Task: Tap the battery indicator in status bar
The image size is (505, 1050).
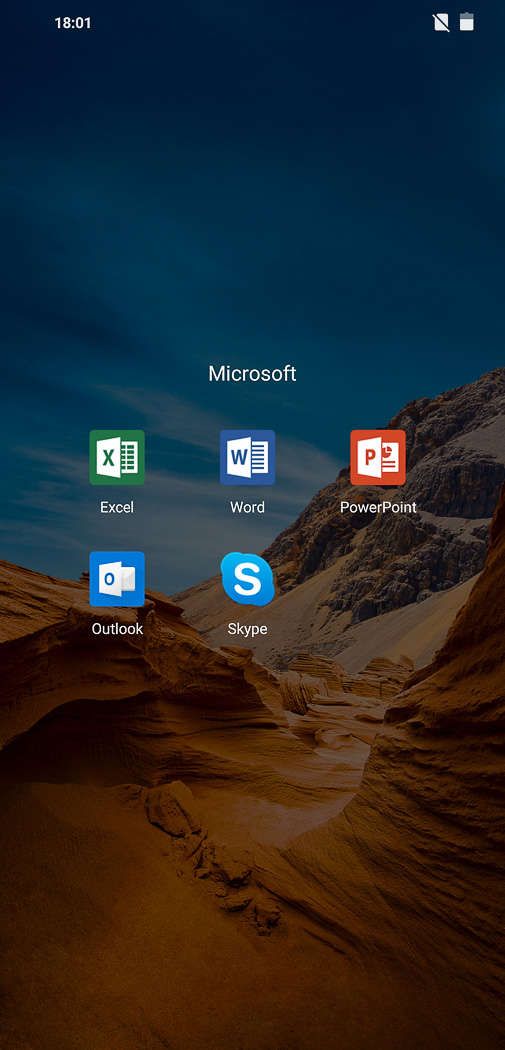Action: [x=467, y=22]
